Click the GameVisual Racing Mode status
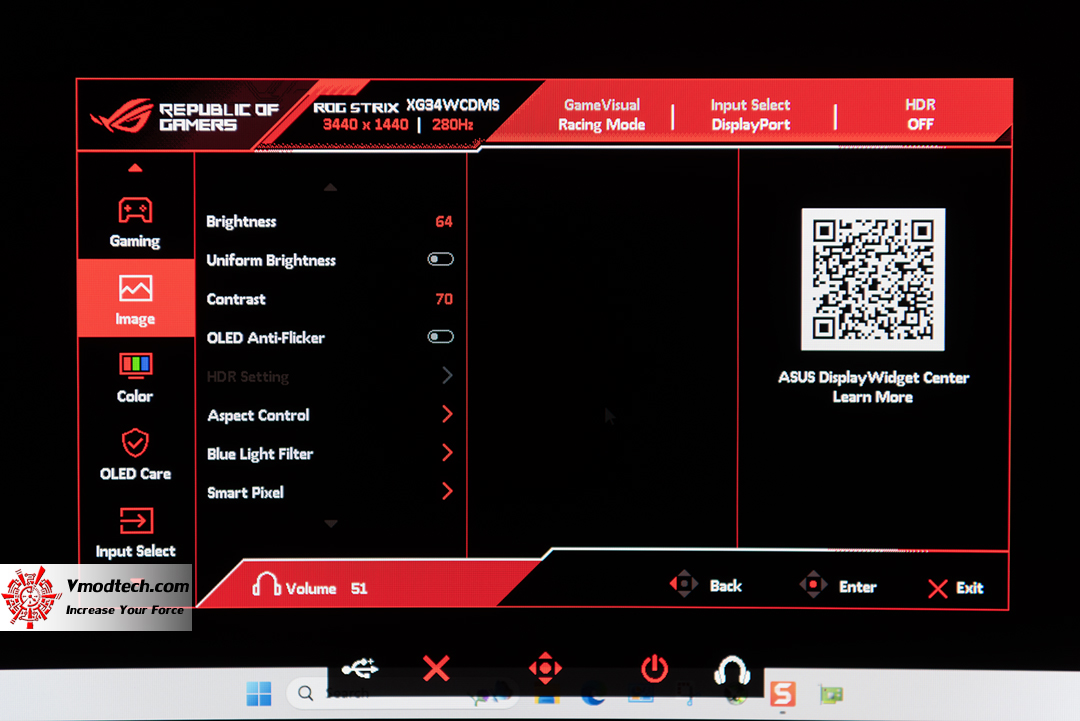1080x721 pixels. pyautogui.click(x=601, y=114)
